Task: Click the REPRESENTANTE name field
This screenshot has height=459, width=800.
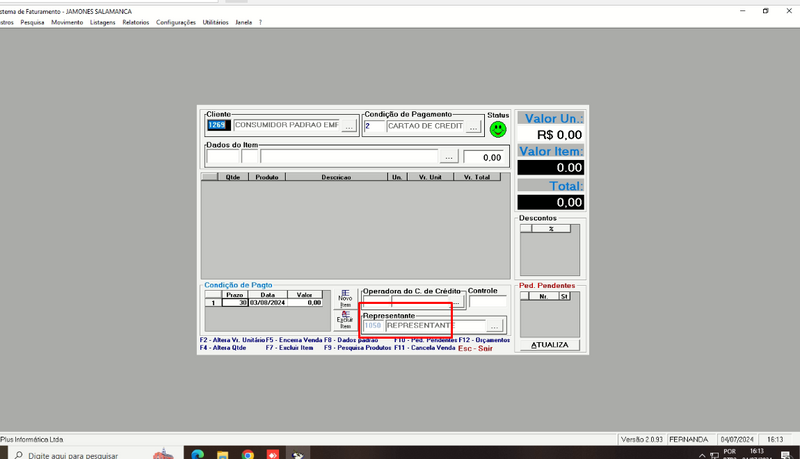Action: (435, 325)
